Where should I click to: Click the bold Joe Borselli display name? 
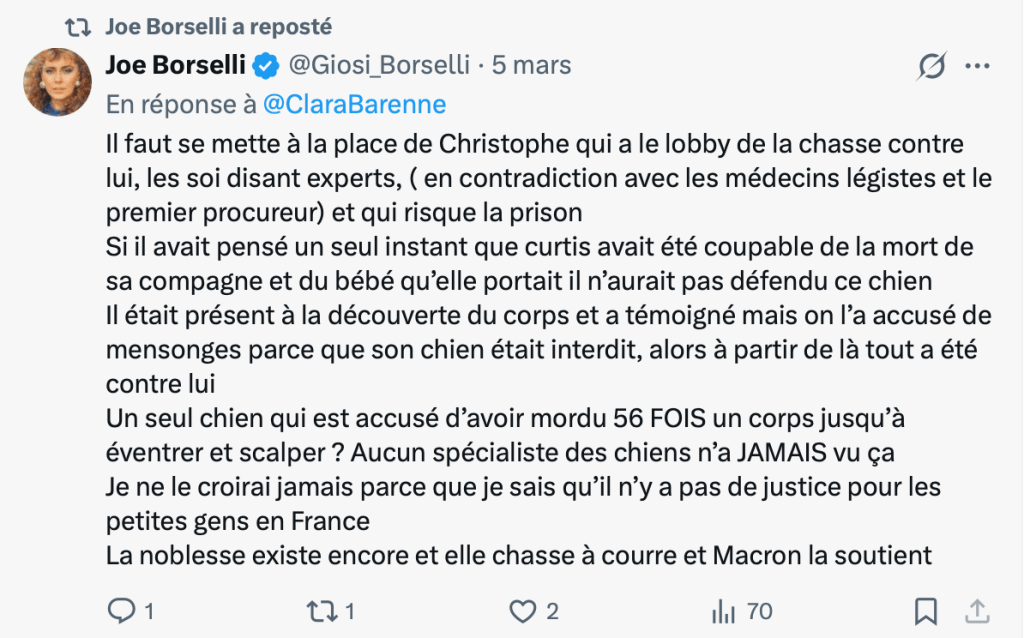point(176,66)
